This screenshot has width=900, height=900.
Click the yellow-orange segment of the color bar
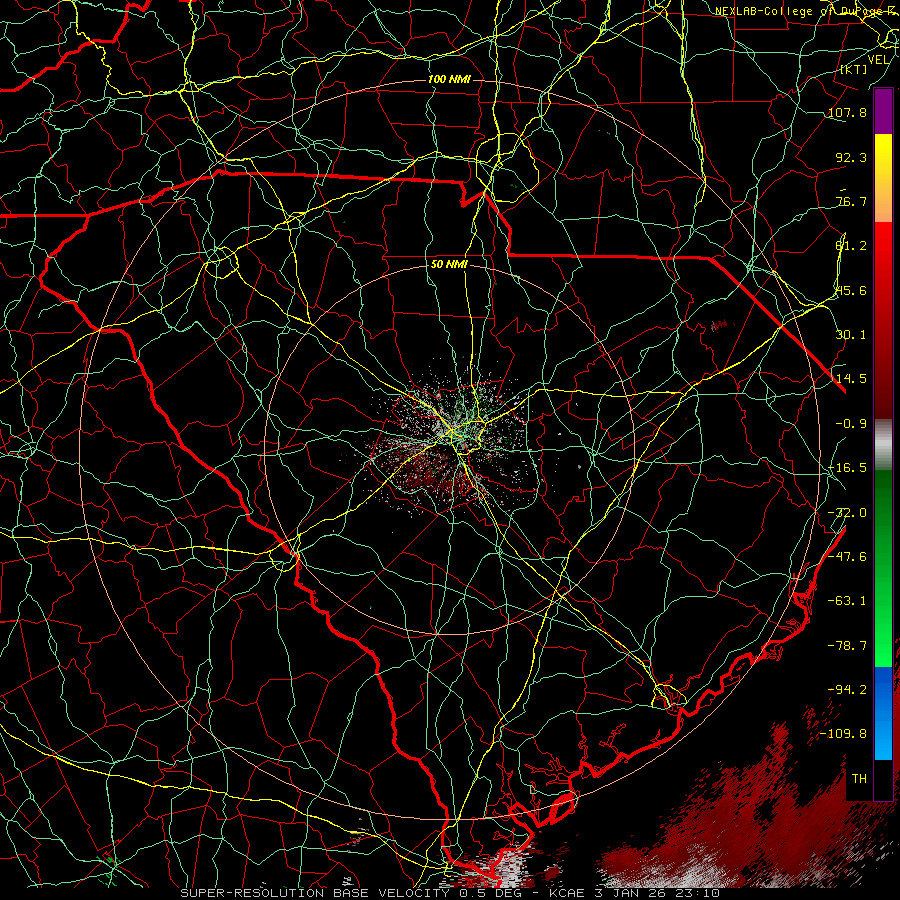(x=883, y=178)
